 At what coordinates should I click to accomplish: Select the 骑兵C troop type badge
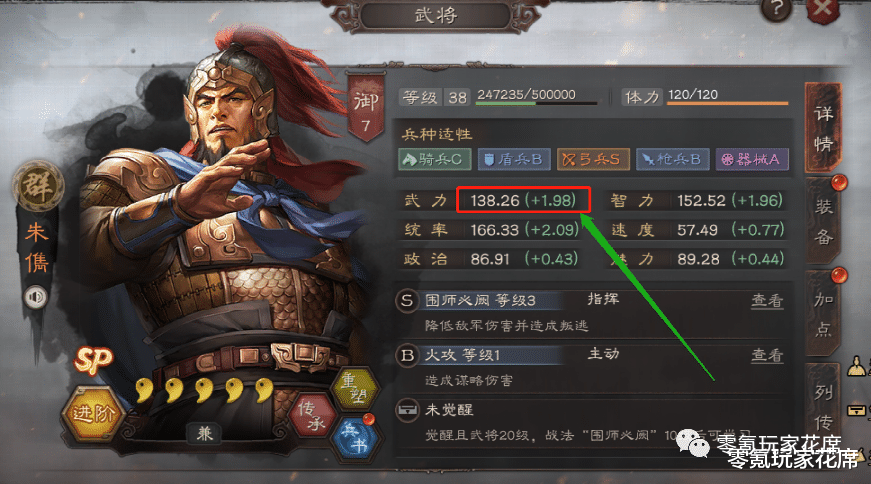click(434, 159)
